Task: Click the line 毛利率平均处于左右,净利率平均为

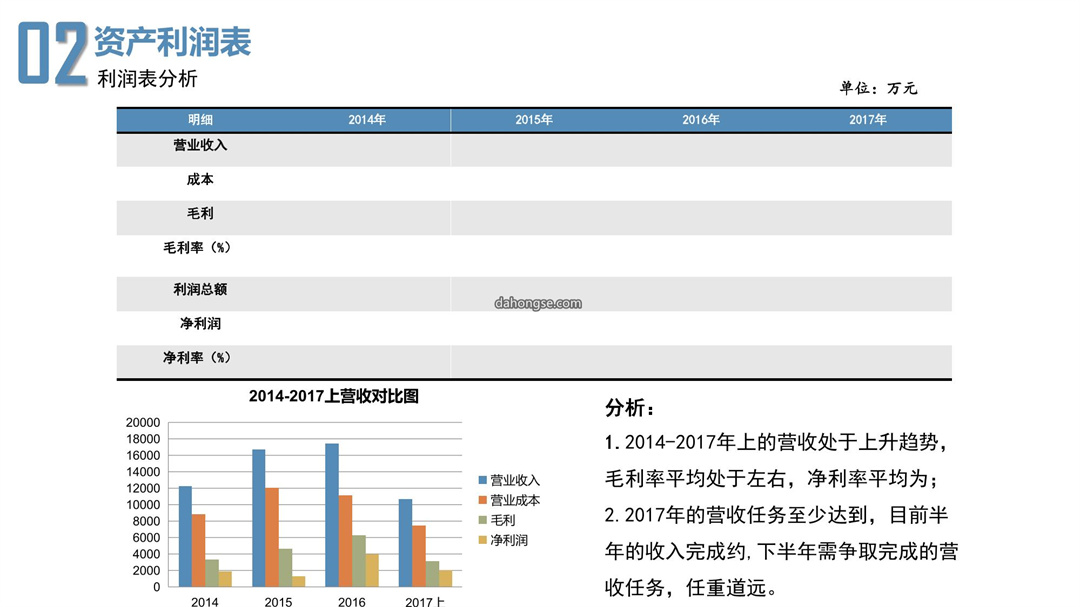Action: point(772,479)
